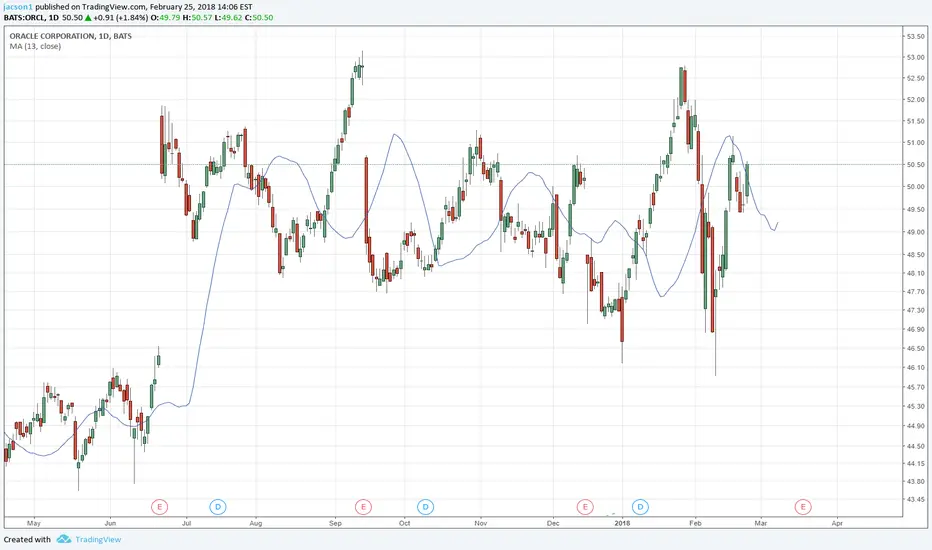This screenshot has height=550, width=932.
Task: Click the 51.00 price axis label
Action: point(915,143)
